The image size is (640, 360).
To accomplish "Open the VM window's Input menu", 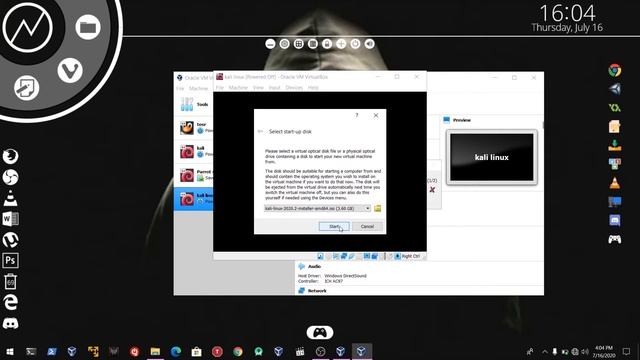I will (274, 88).
